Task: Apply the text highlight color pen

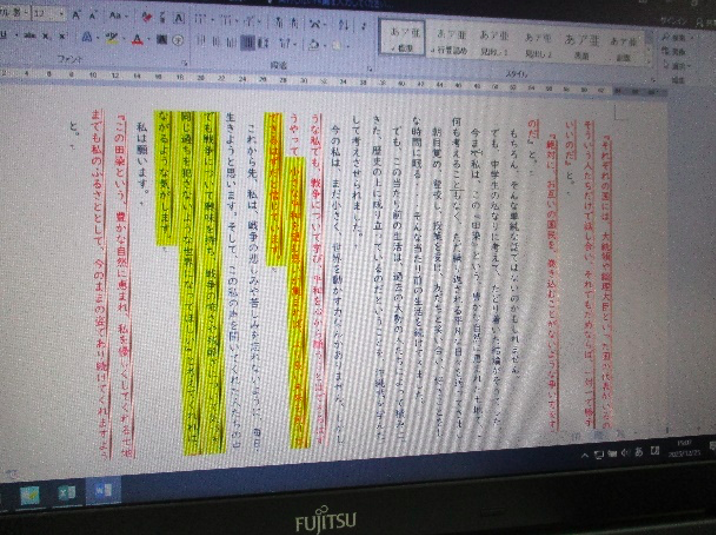Action: tap(111, 38)
